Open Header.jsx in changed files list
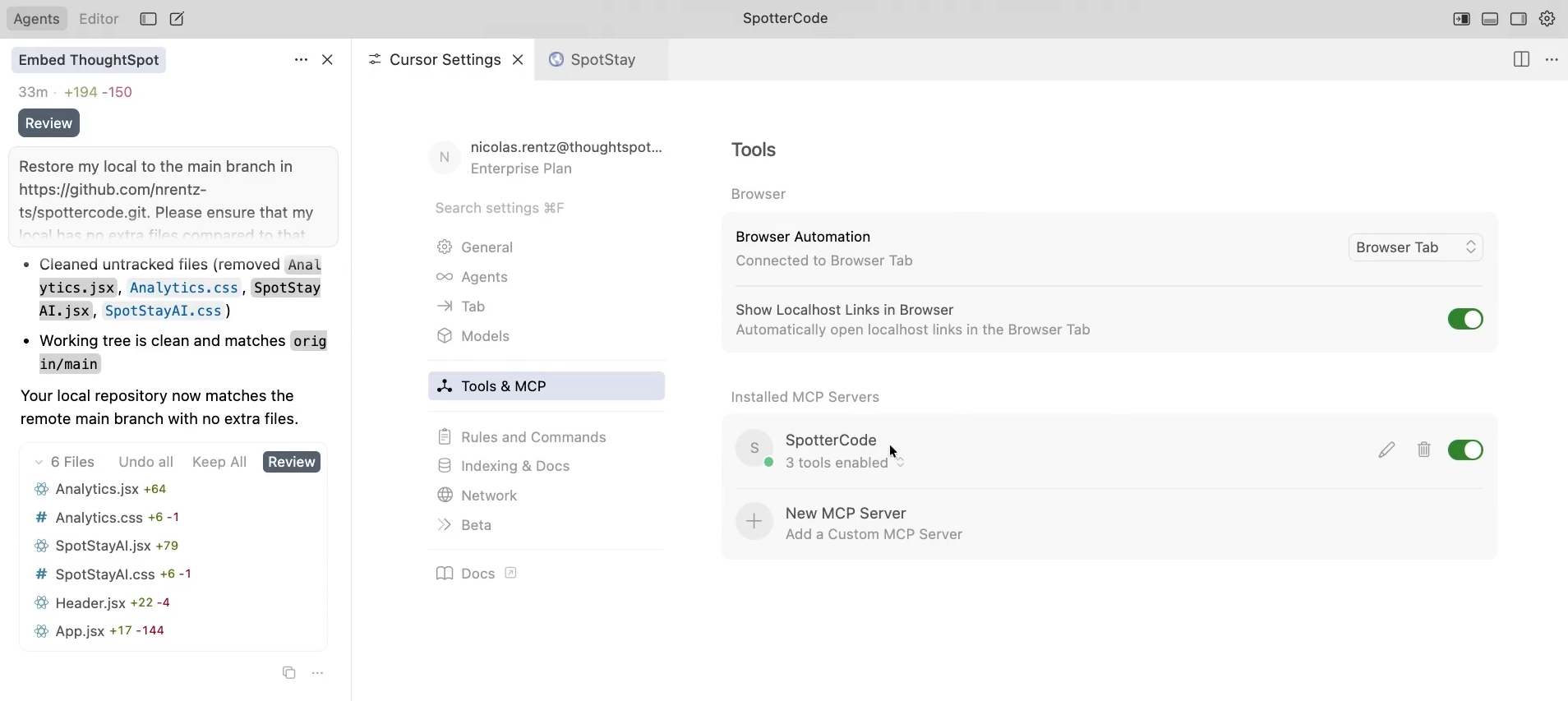This screenshot has height=701, width=1568. click(90, 603)
